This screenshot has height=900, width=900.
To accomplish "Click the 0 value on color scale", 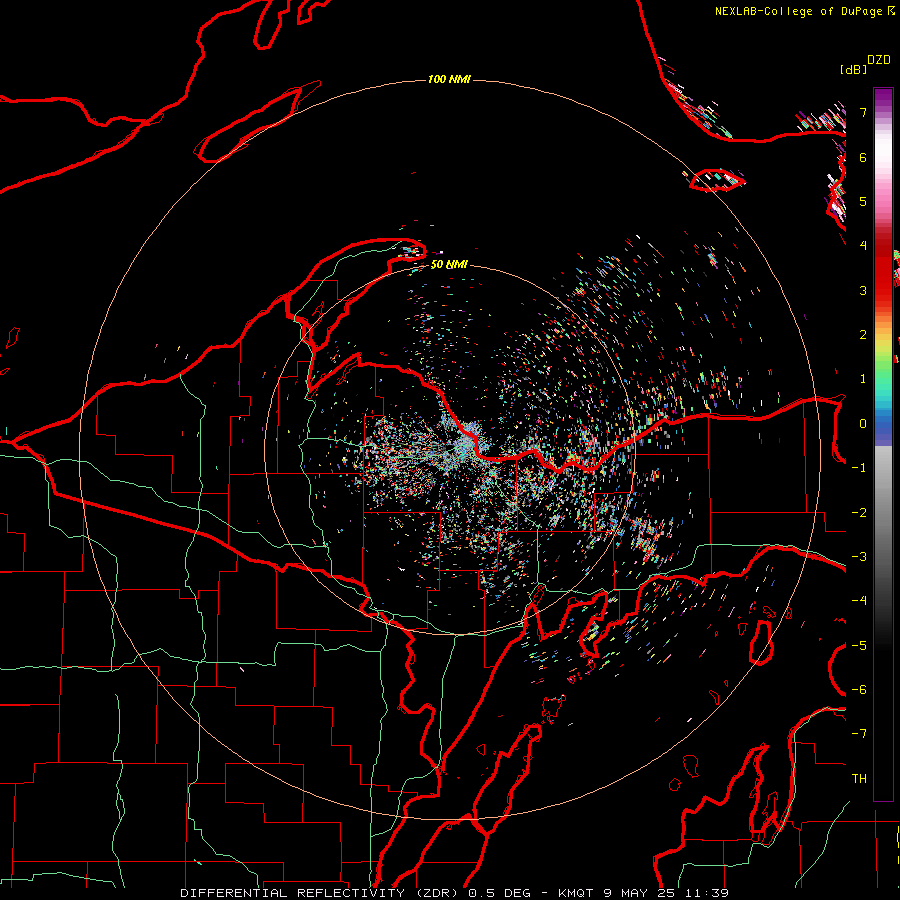I will pyautogui.click(x=863, y=424).
